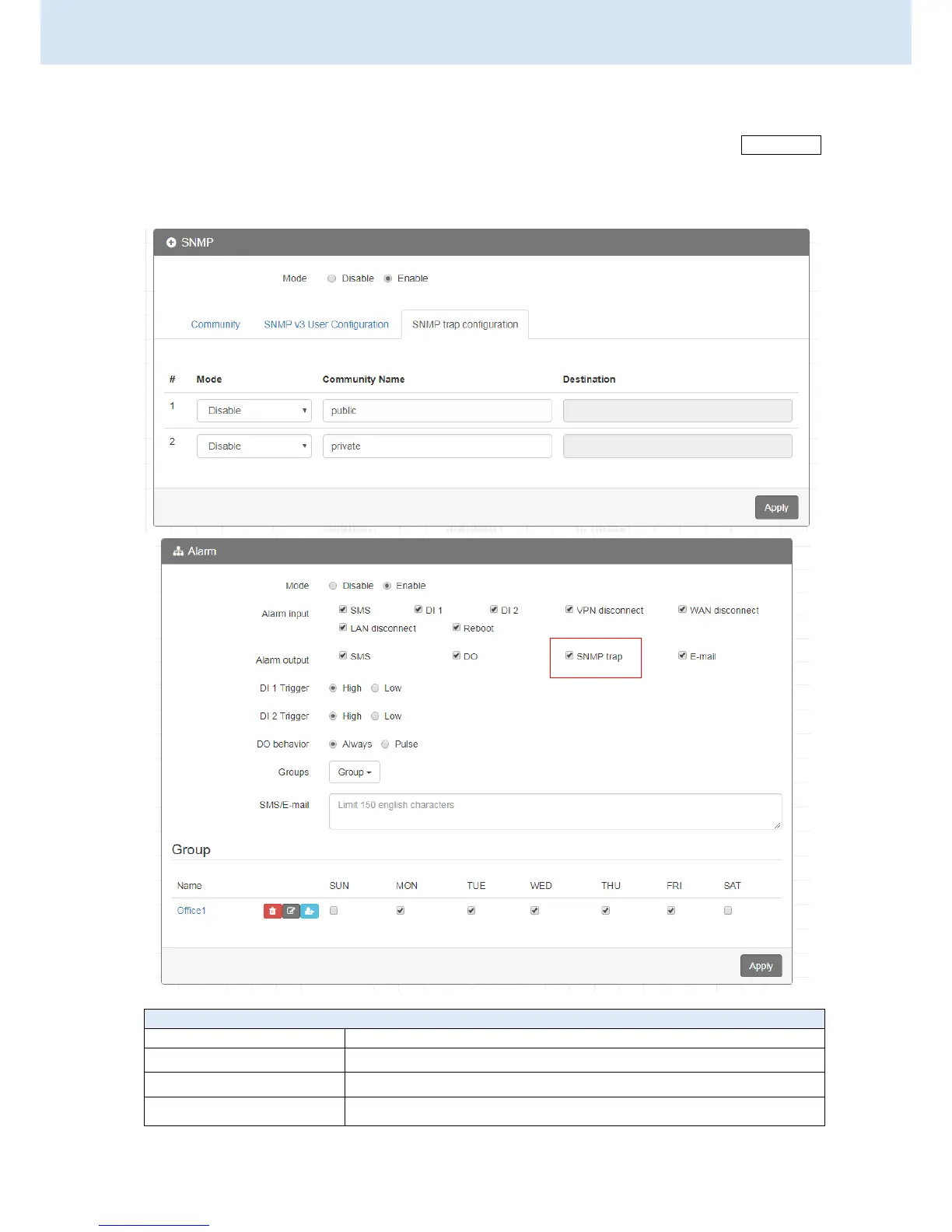Toggle Alarm input DI 1 checkbox

tap(418, 610)
